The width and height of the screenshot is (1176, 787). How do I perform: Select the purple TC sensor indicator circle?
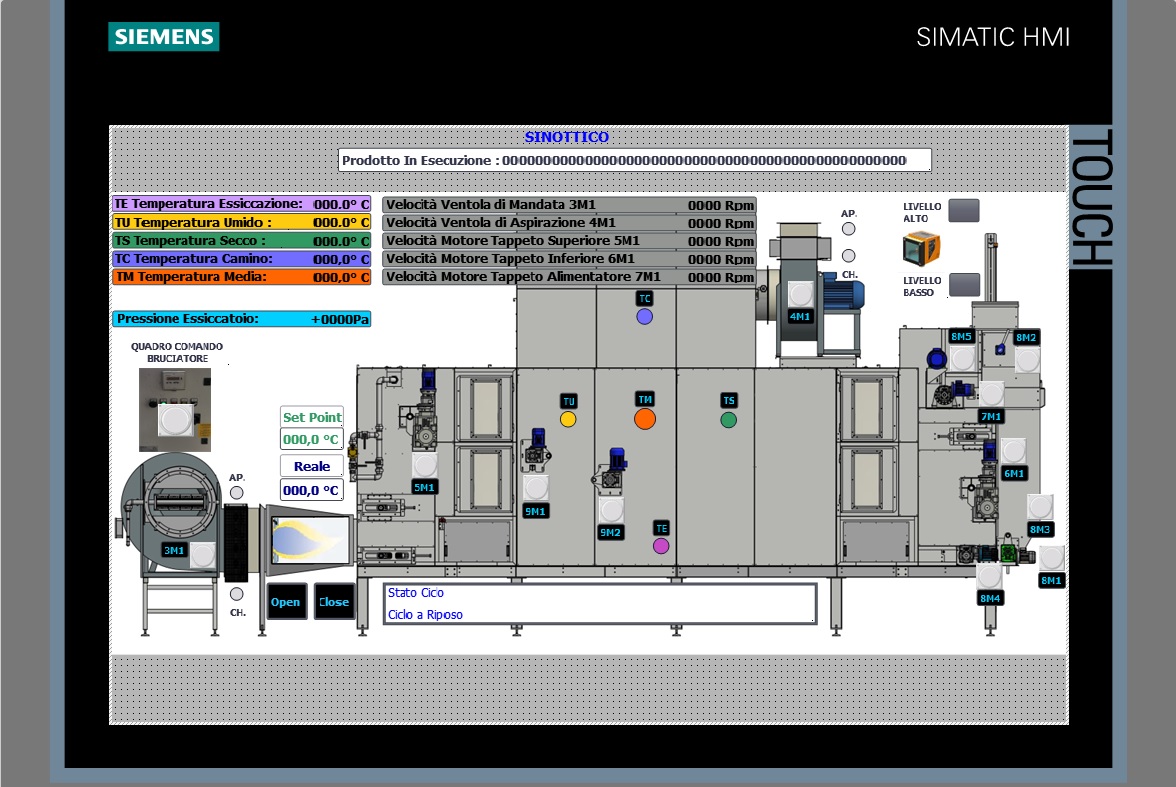pyautogui.click(x=644, y=317)
